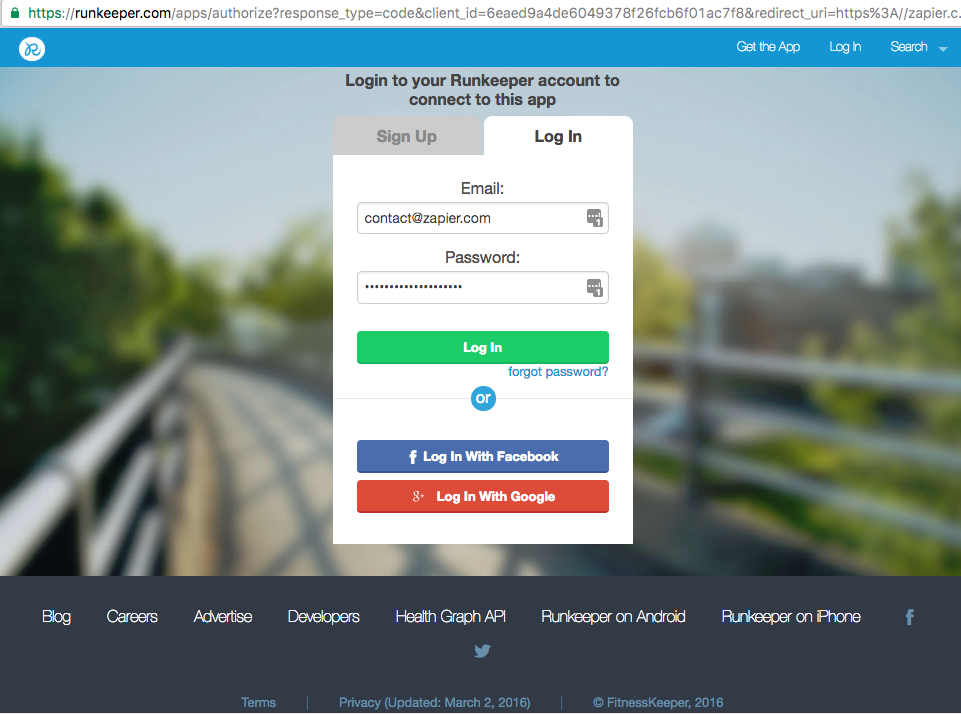
Task: Click the password manager icon in Password field
Action: tap(594, 287)
